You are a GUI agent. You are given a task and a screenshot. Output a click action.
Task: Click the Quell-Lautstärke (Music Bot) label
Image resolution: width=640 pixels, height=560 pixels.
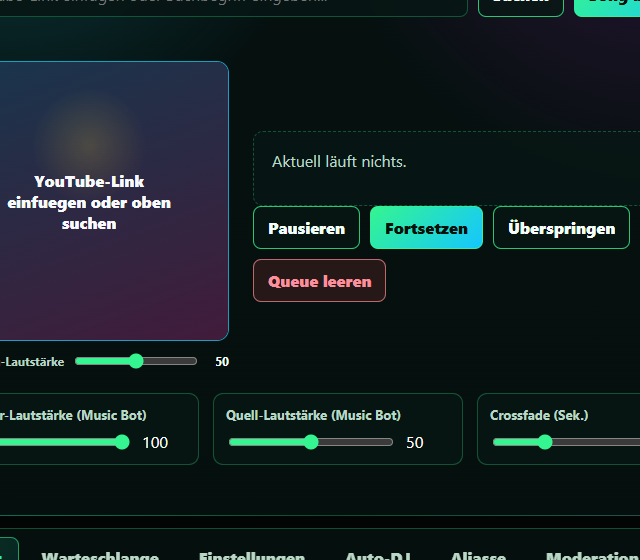coord(313,416)
